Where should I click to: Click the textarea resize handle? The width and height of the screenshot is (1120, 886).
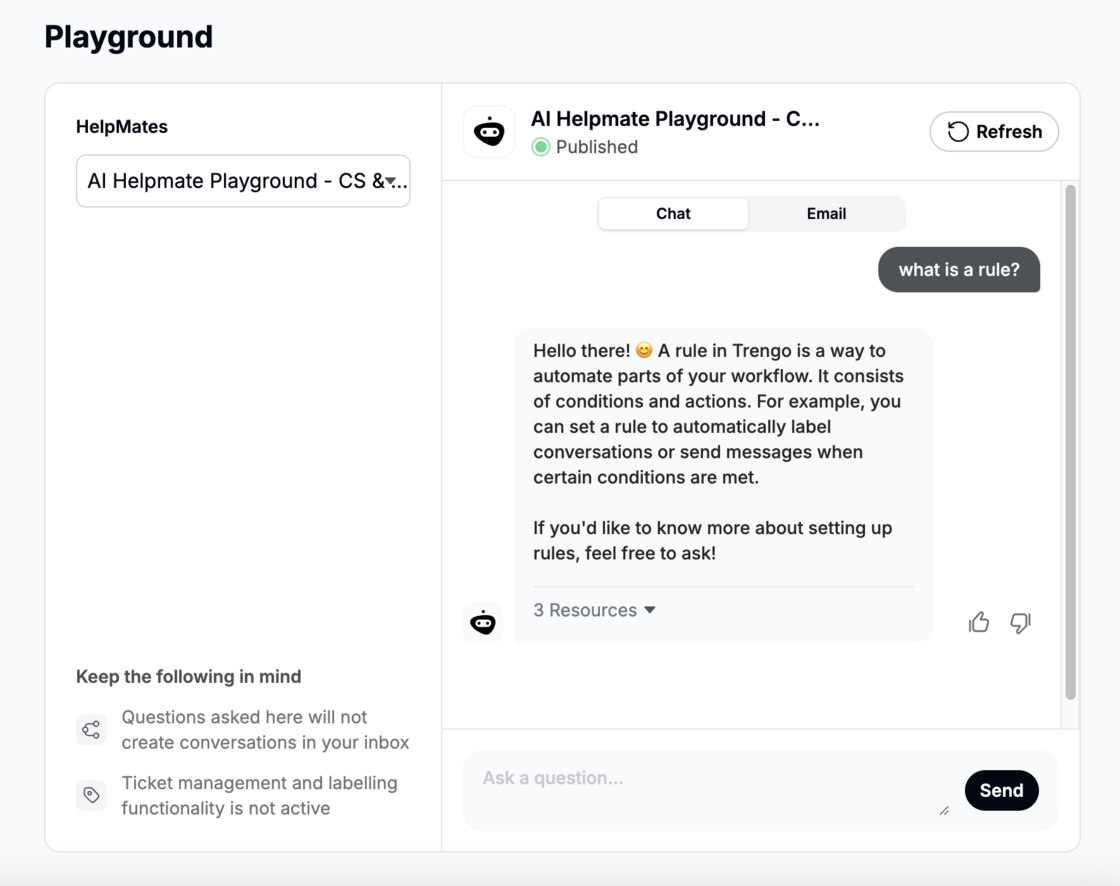[944, 810]
